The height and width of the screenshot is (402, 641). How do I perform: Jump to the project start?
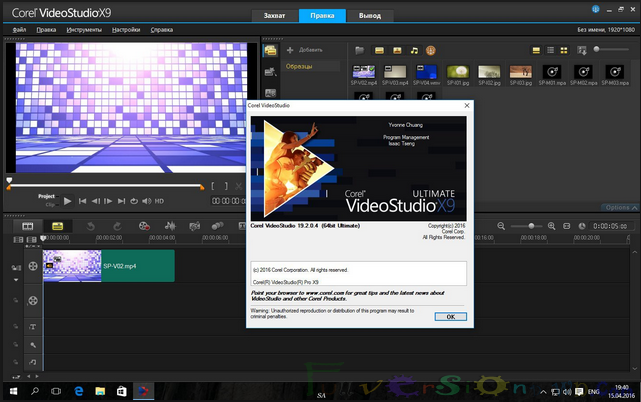(82, 201)
